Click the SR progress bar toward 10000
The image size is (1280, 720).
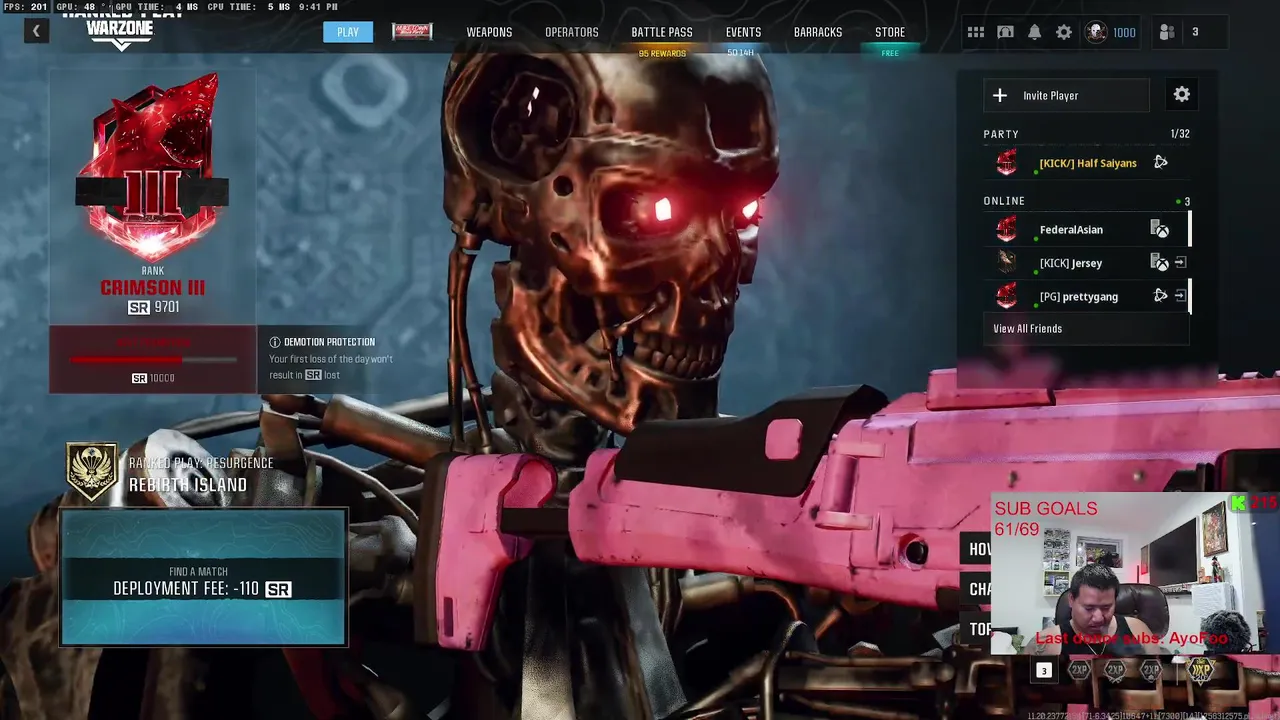coord(153,359)
